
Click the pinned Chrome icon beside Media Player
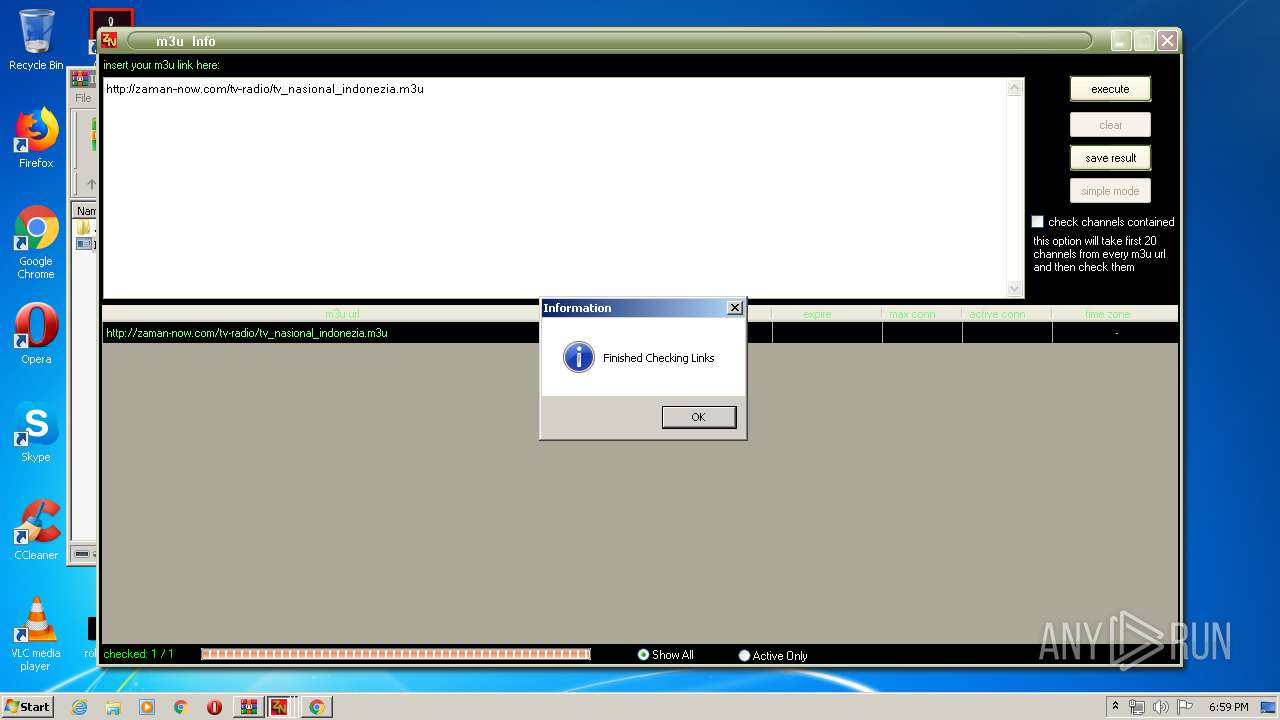click(180, 707)
